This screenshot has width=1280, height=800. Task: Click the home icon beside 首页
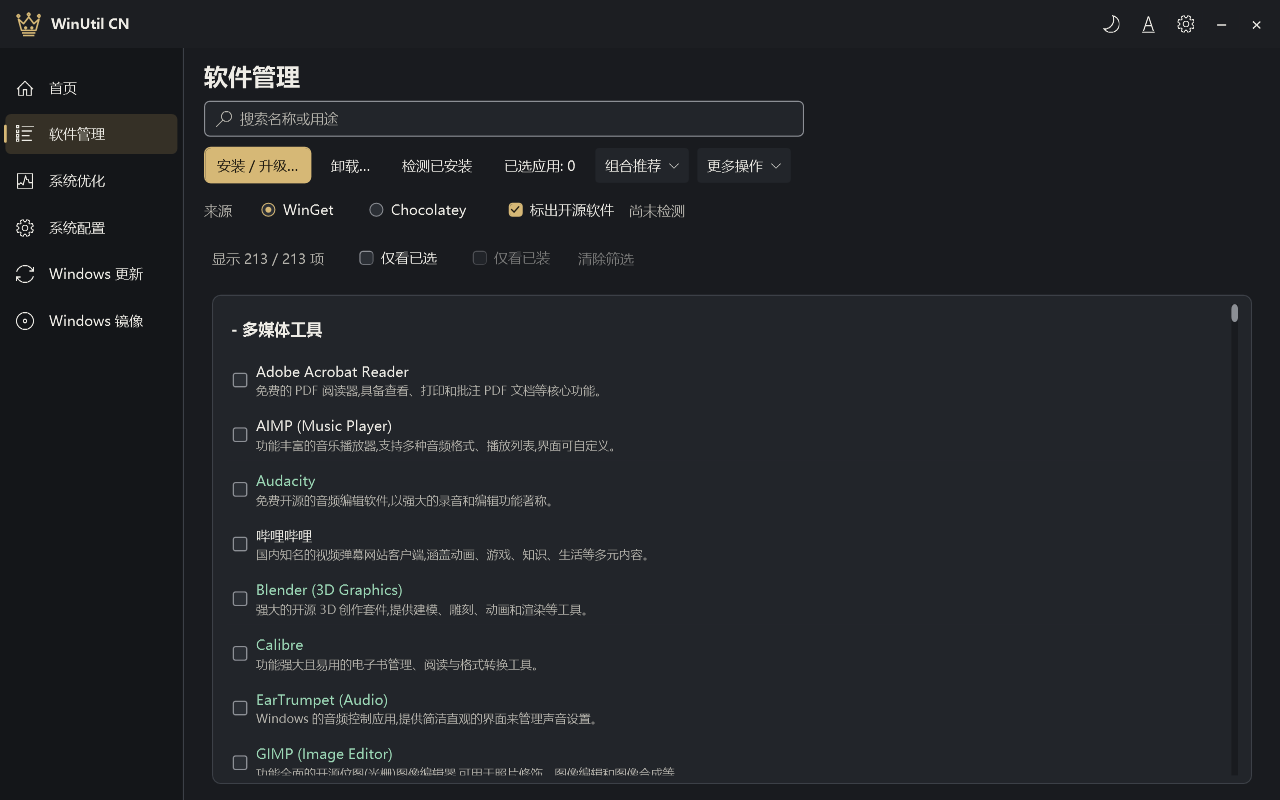25,88
